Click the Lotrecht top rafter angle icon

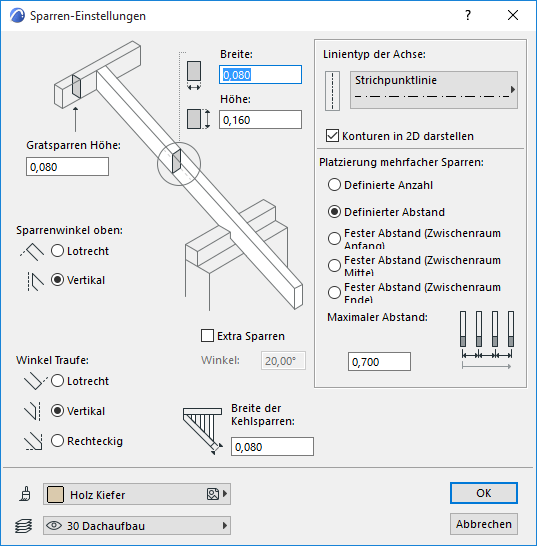tap(32, 252)
